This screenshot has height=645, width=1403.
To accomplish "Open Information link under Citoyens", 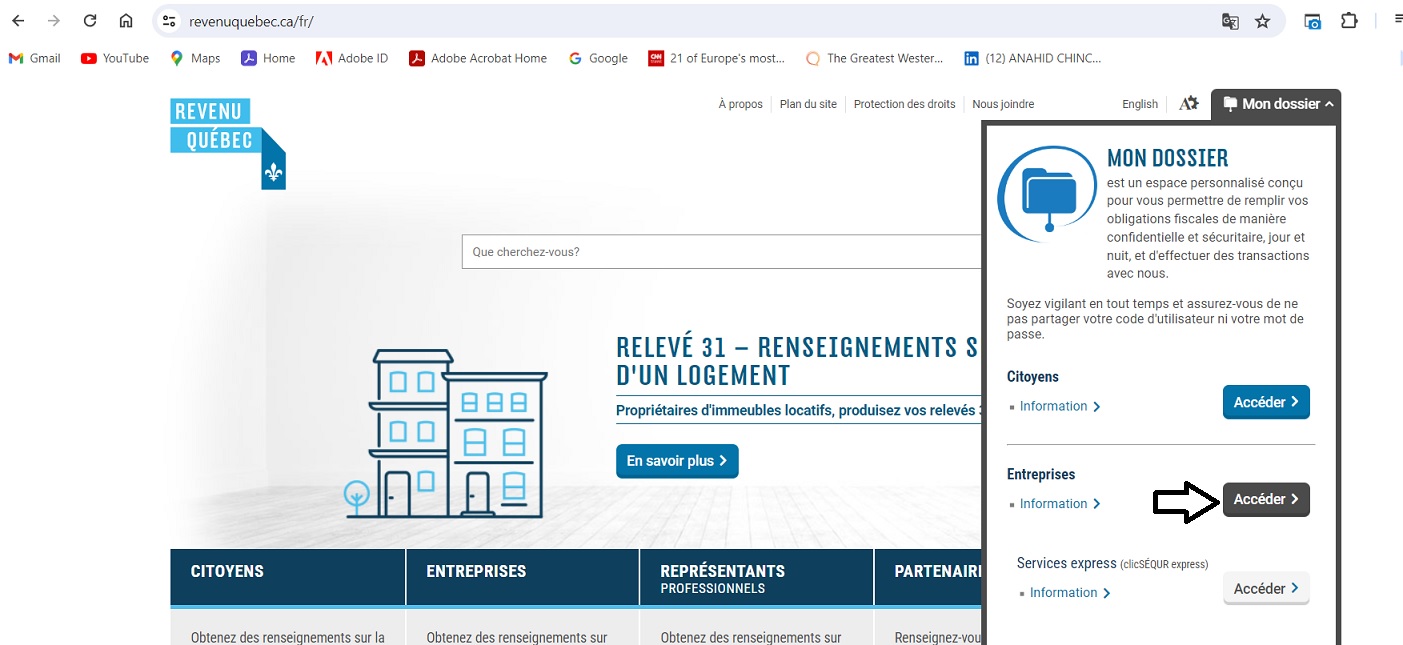I will coord(1053,406).
